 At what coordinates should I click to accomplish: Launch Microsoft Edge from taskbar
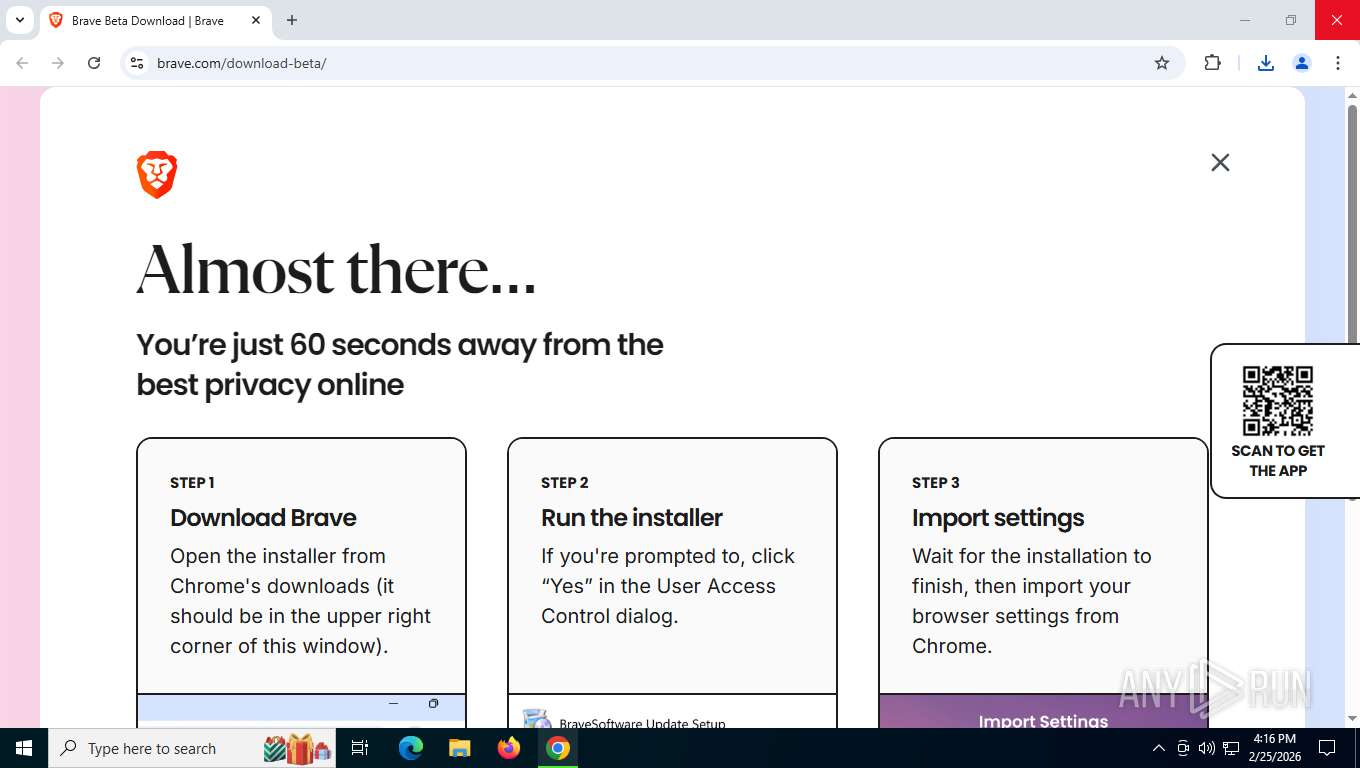tap(410, 748)
